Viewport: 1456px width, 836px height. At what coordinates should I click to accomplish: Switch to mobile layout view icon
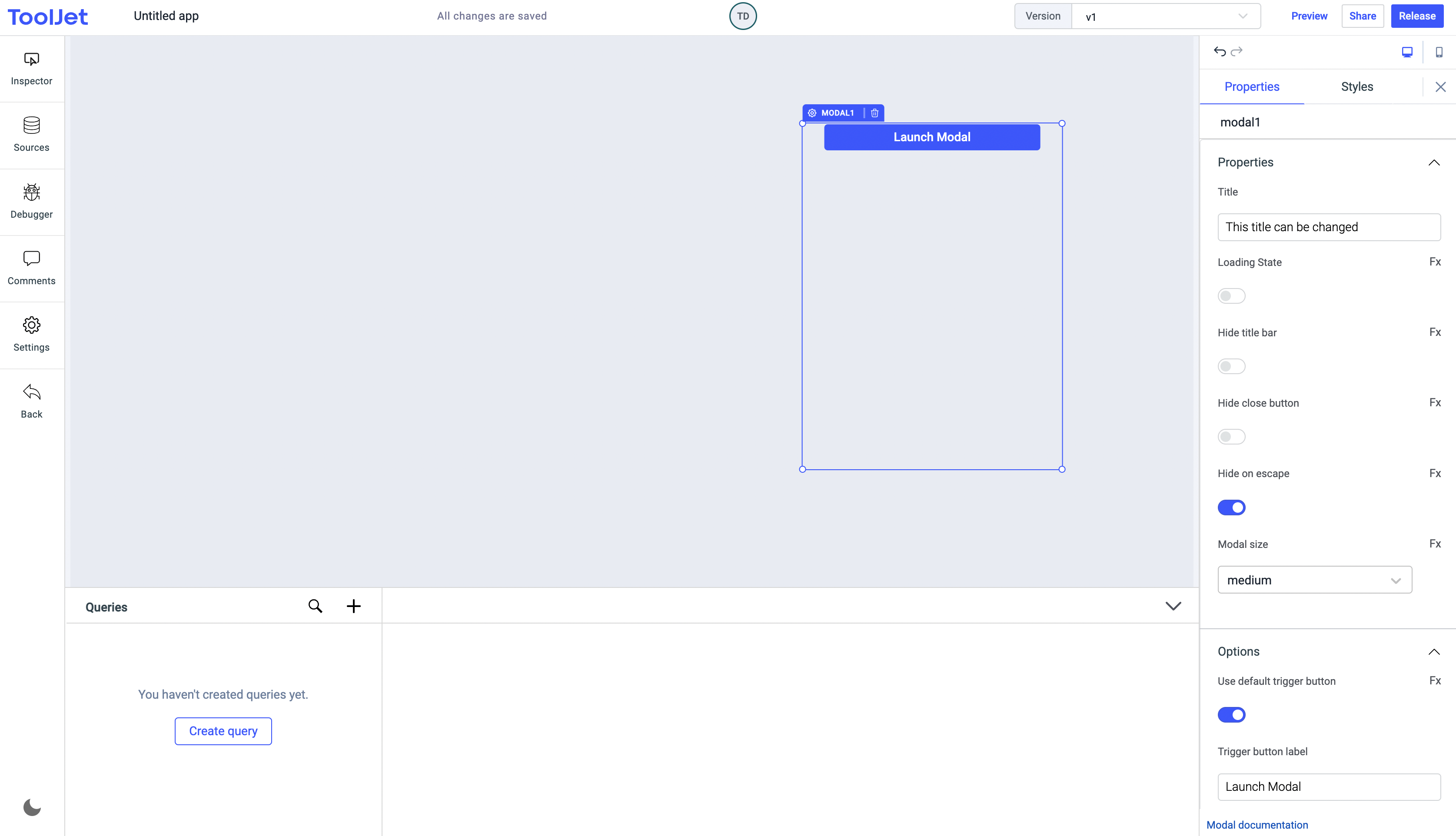[x=1439, y=52]
